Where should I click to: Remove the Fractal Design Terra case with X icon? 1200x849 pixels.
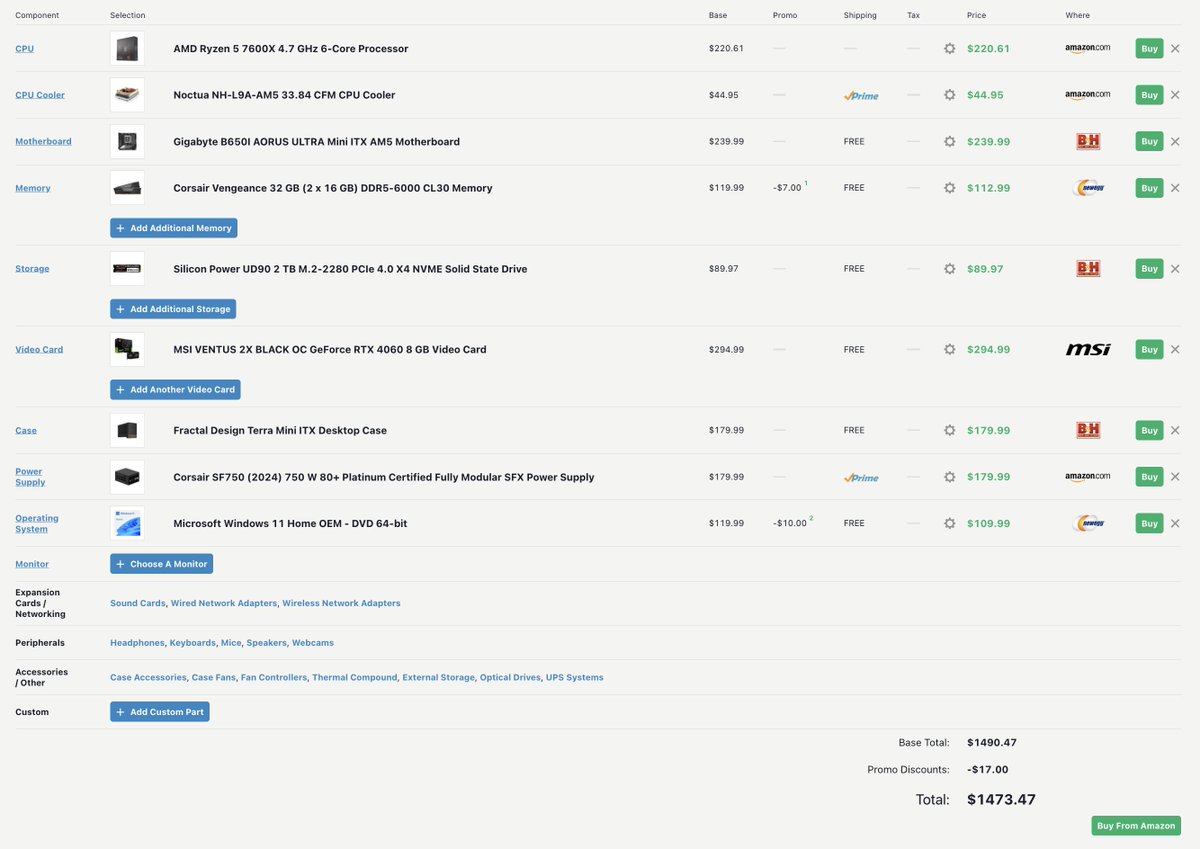tap(1175, 430)
